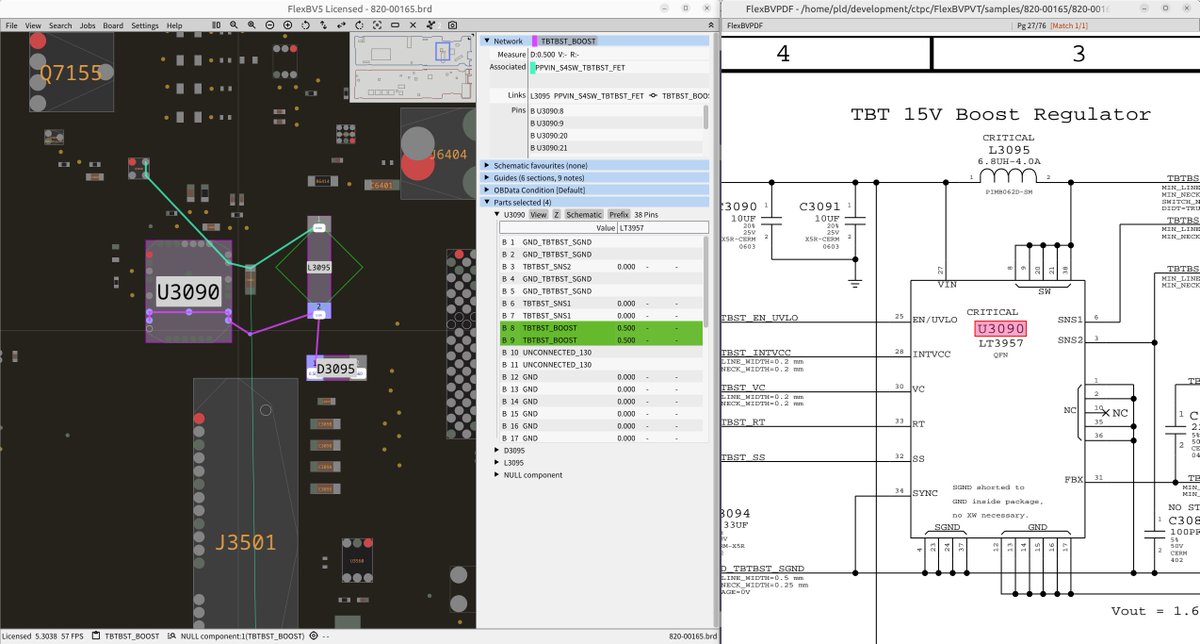
Task: Expand the L3095 part tree node
Action: pyautogui.click(x=497, y=463)
